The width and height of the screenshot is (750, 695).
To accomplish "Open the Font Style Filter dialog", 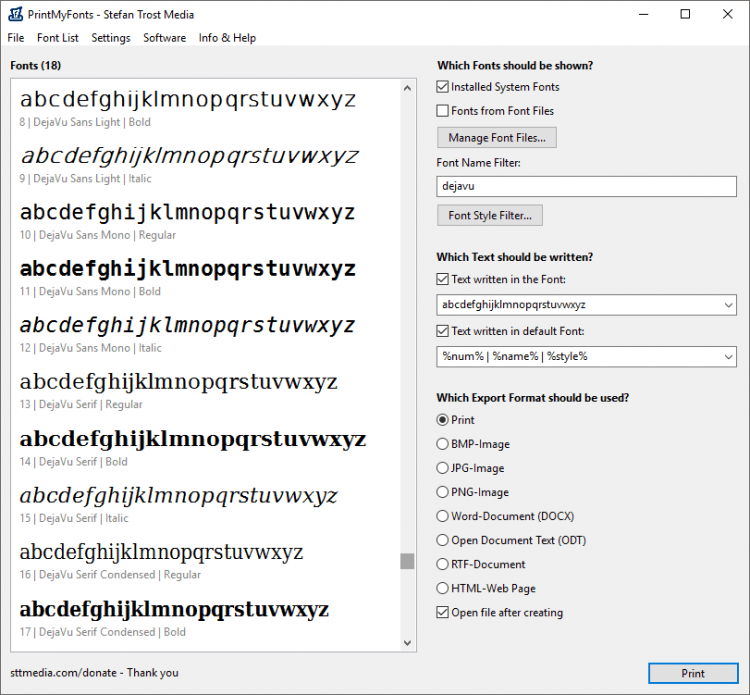I will 489,215.
